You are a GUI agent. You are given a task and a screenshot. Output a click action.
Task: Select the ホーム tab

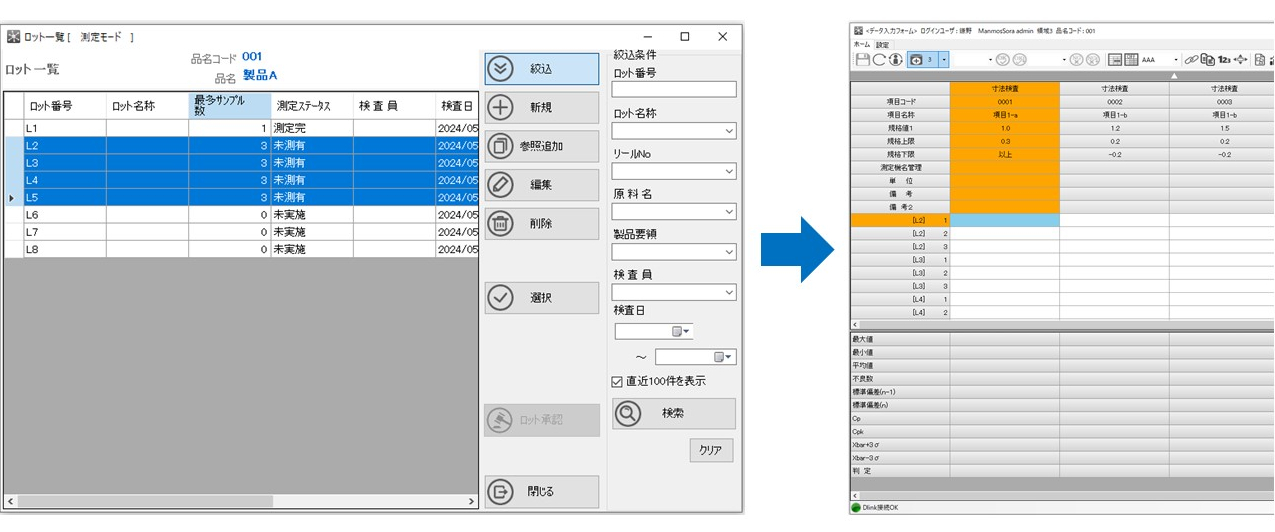pos(861,45)
